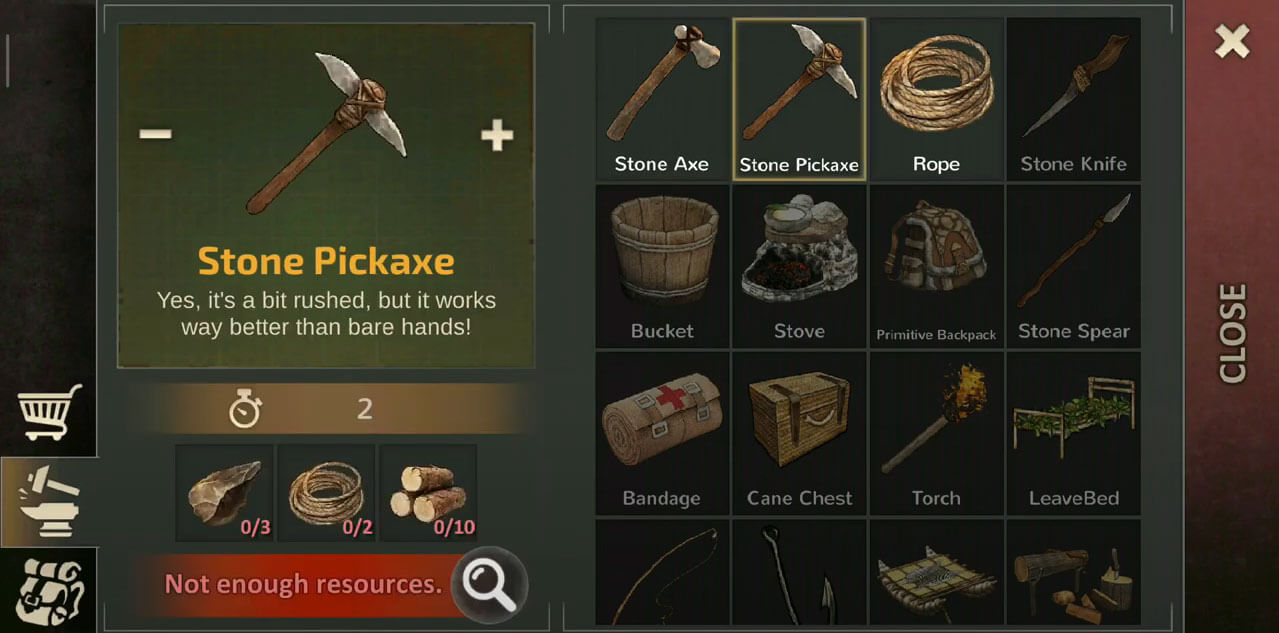The width and height of the screenshot is (1279, 633).
Task: Select the Primitive Backpack item
Action: 936,266
